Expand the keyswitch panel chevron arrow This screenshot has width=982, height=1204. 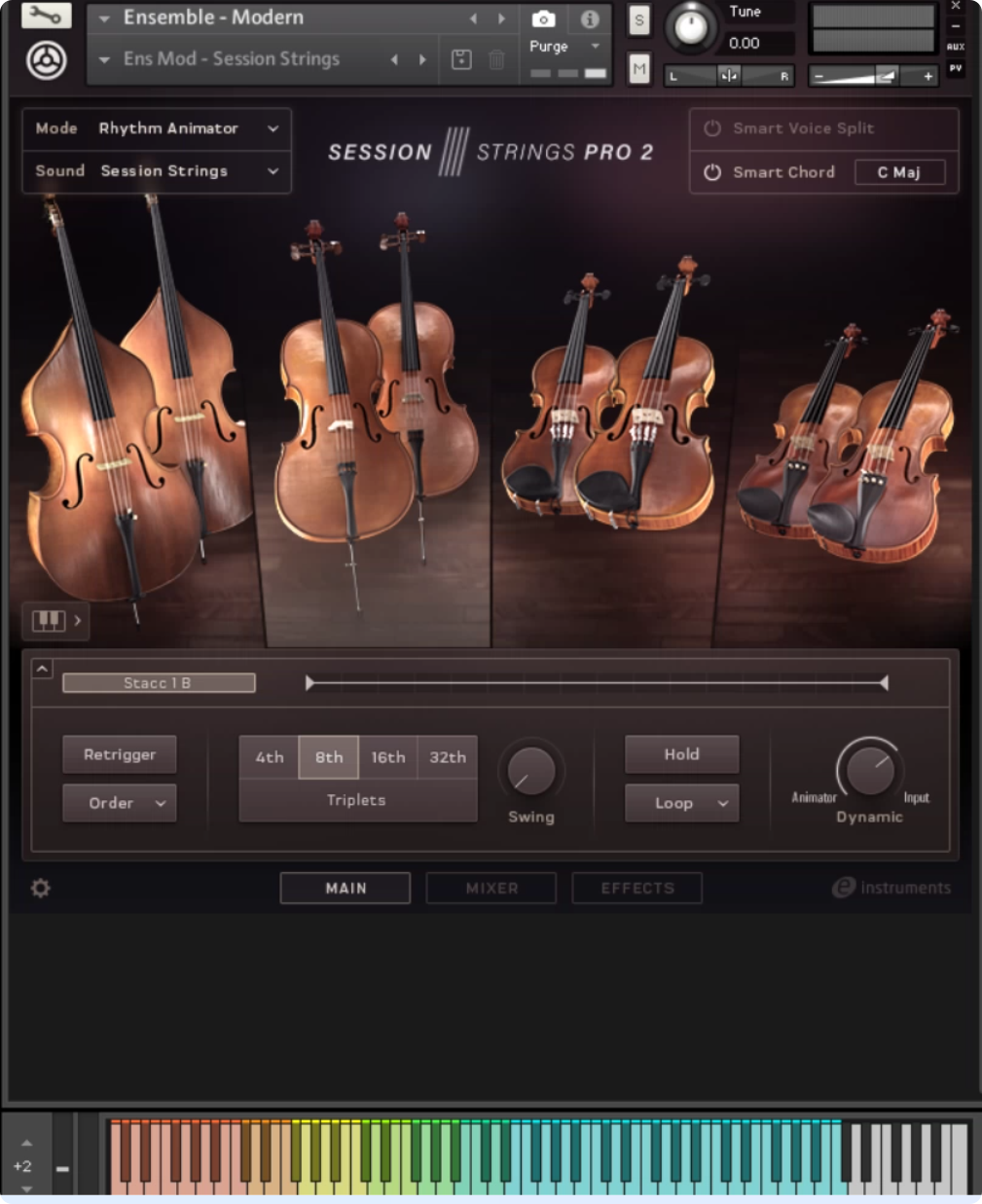pos(78,620)
